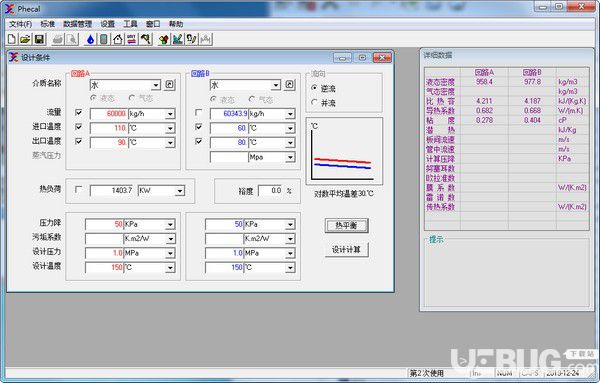Viewport: 600px width, 383px height.
Task: Open 回路A inlet temperature unit dropdown
Action: tap(170, 128)
